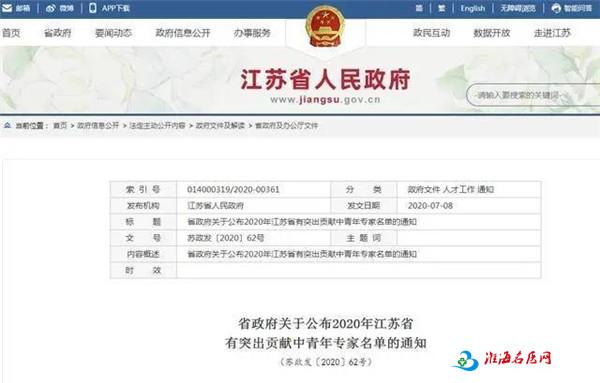
Task: Open the 政民互动 menu
Action: click(x=431, y=33)
